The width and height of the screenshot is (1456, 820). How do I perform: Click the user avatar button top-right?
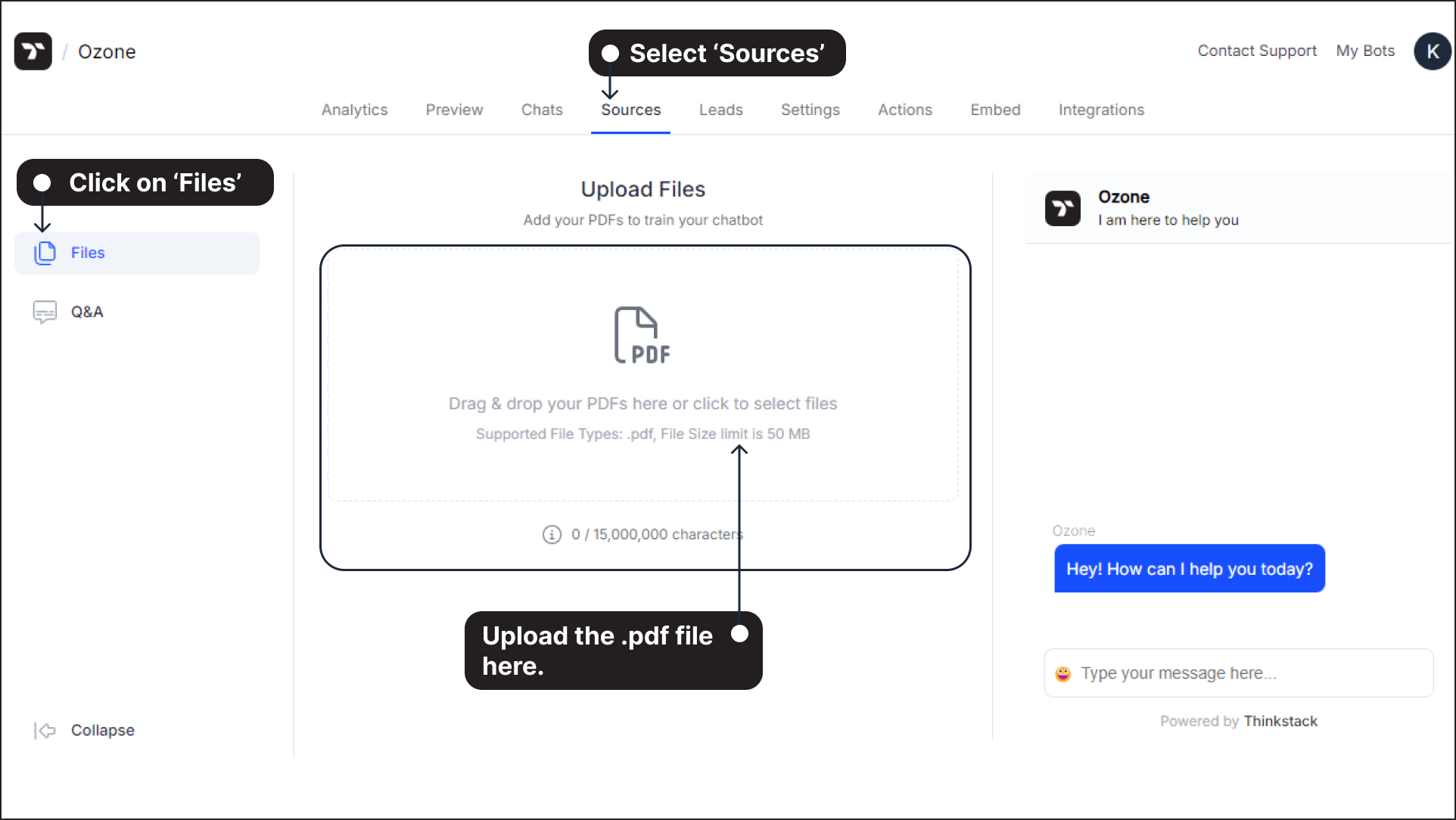1432,51
